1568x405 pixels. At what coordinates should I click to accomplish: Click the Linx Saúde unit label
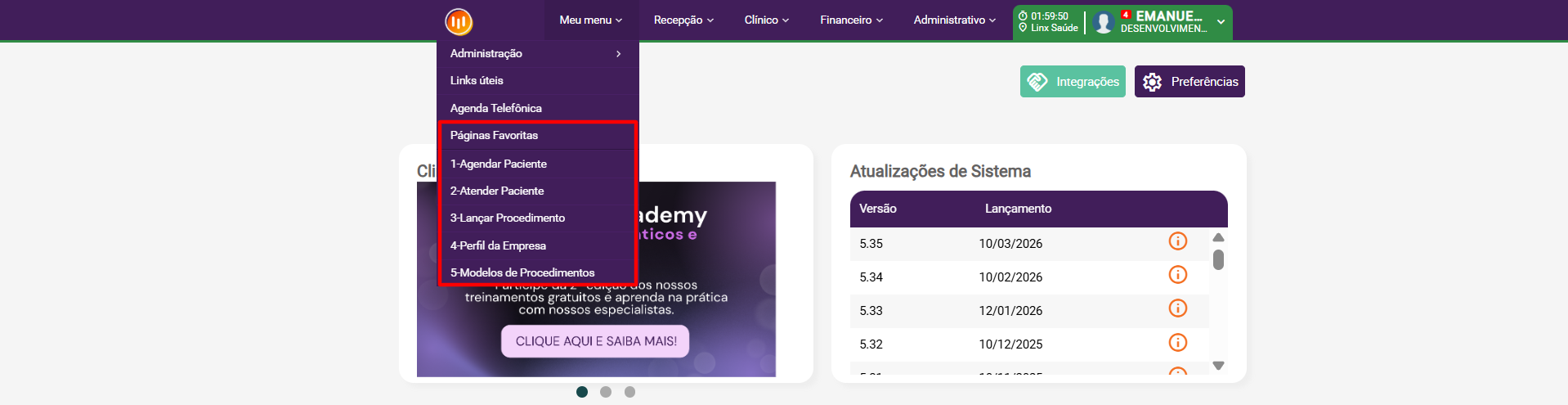pyautogui.click(x=1055, y=28)
